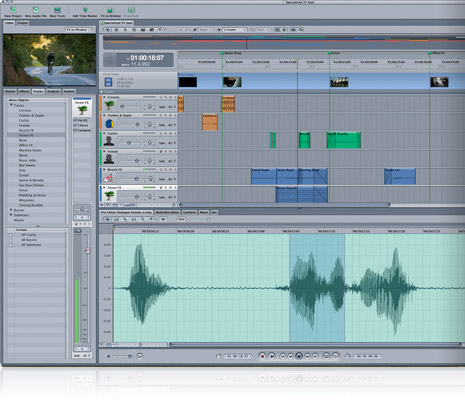Click the Forest FX track tree icon
This screenshot has height=410, width=465.
[109, 196]
